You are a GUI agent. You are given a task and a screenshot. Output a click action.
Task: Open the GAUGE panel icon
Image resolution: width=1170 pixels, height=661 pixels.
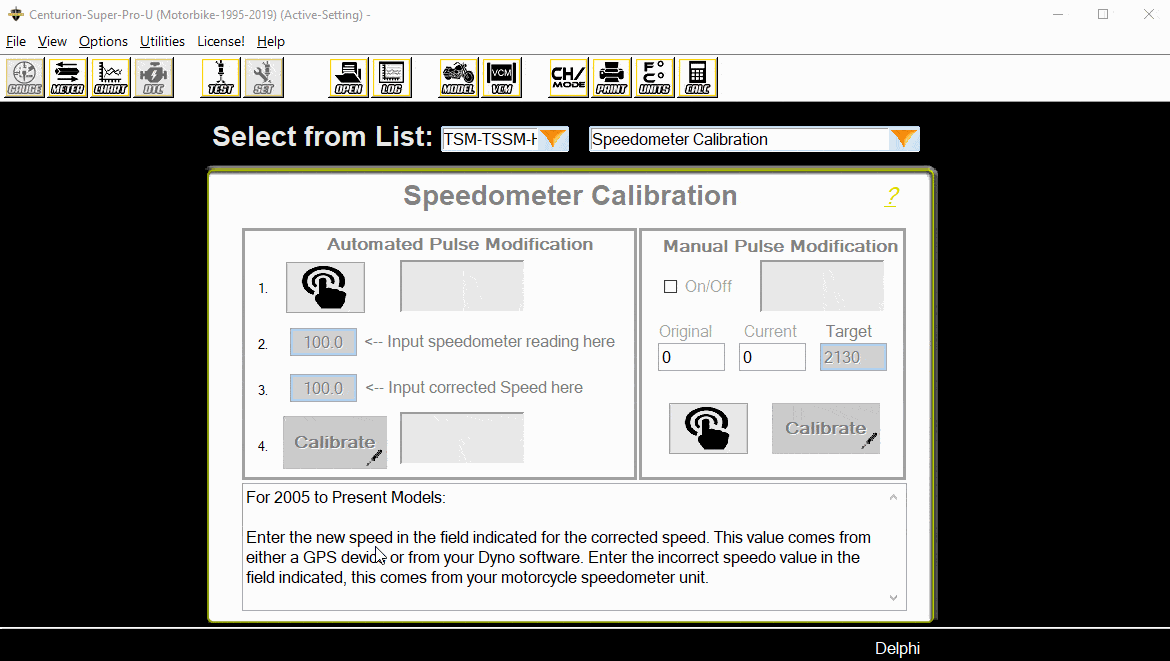(x=23, y=77)
